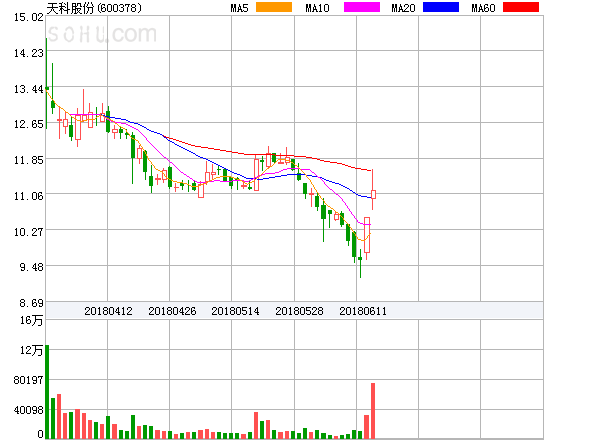Click the 15.02 price axis label

click(x=29, y=17)
